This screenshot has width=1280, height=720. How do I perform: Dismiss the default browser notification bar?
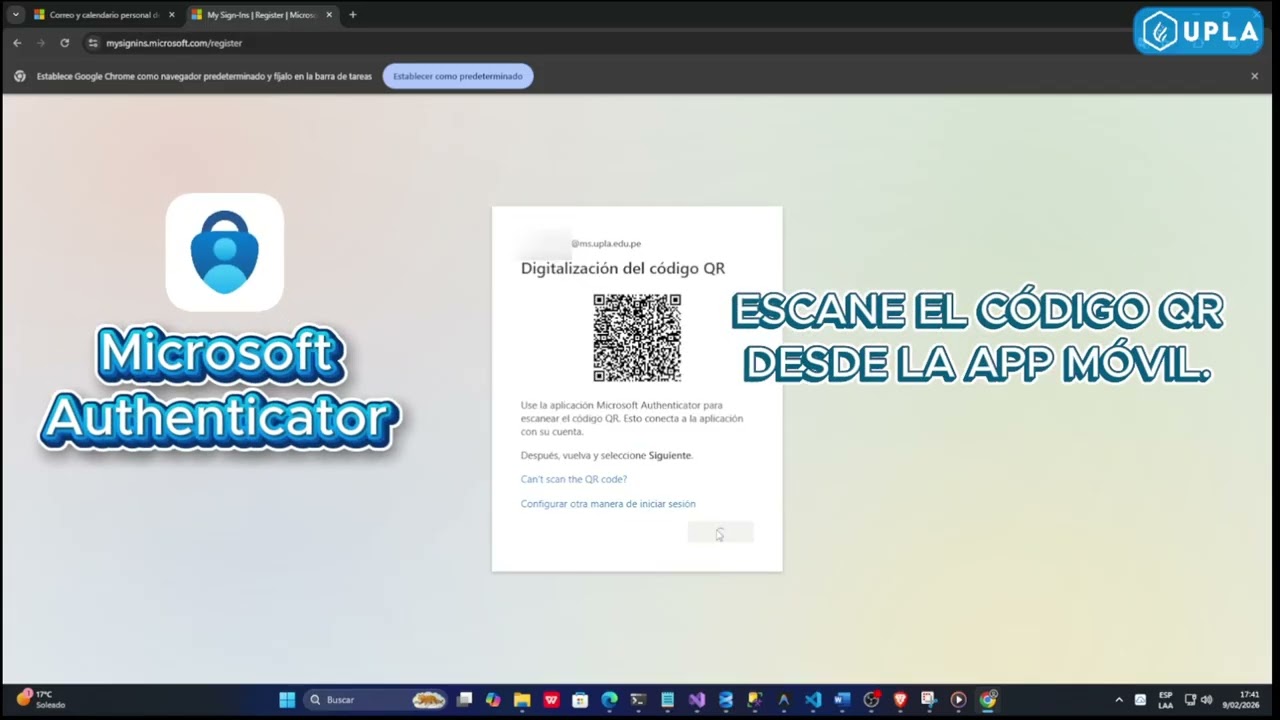pyautogui.click(x=1254, y=76)
